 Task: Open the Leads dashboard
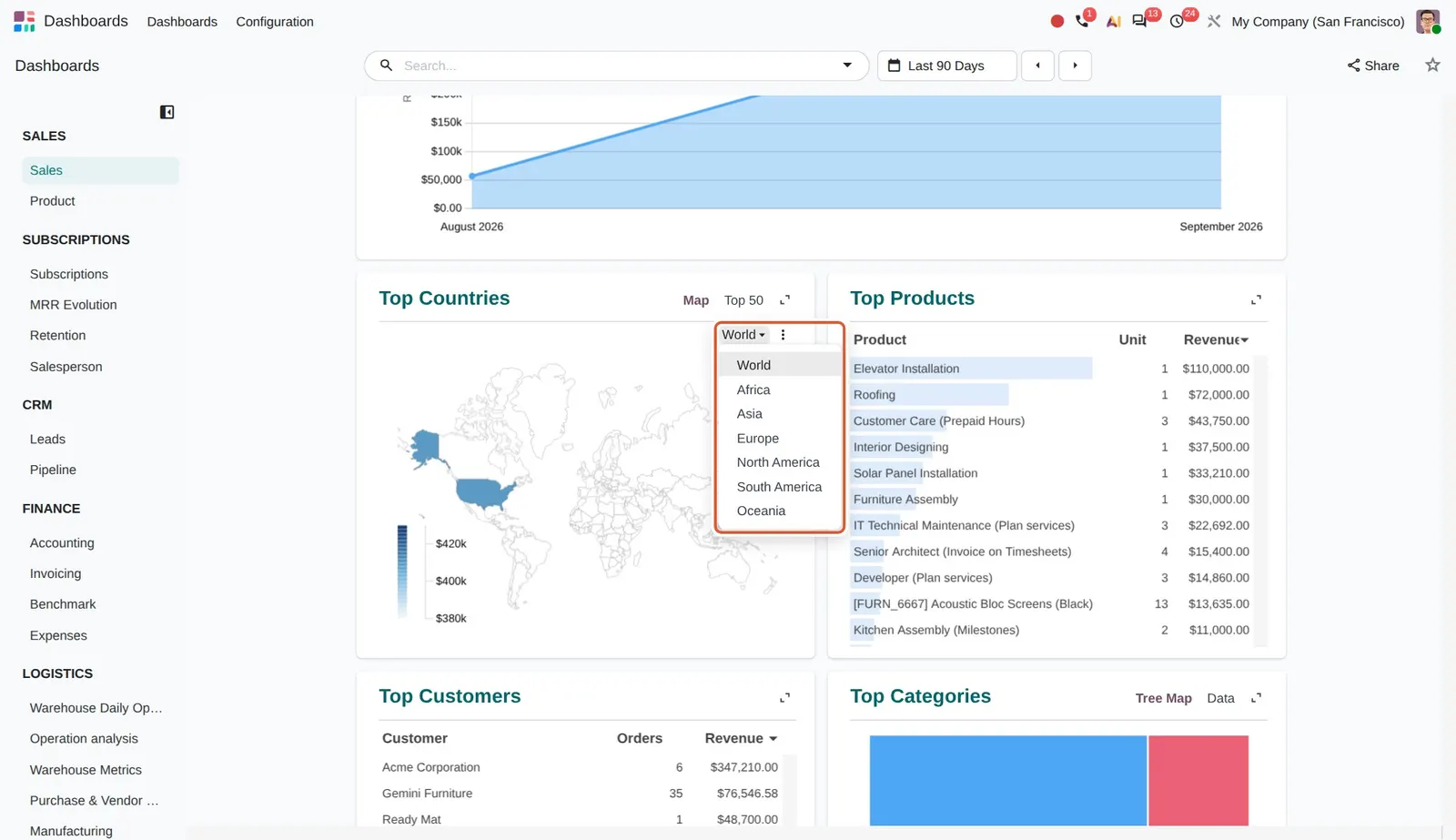tap(100, 440)
